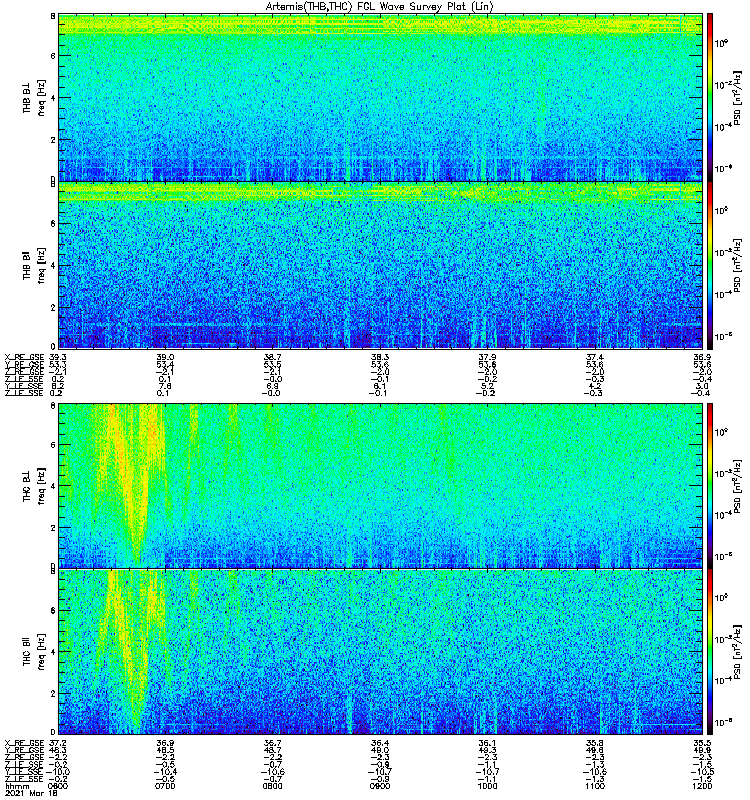750x800 pixels.
Task: Click the THC X position value 36.1
Action: pos(487,743)
